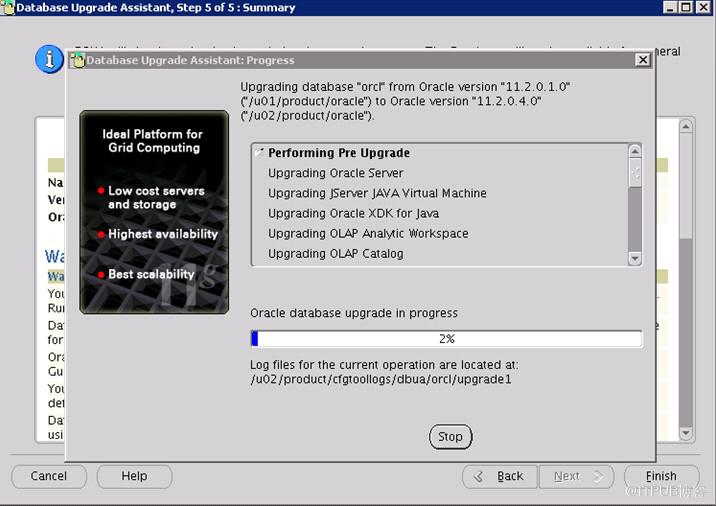Click the Database Upgrade Assistant window icon

click(7, 7)
